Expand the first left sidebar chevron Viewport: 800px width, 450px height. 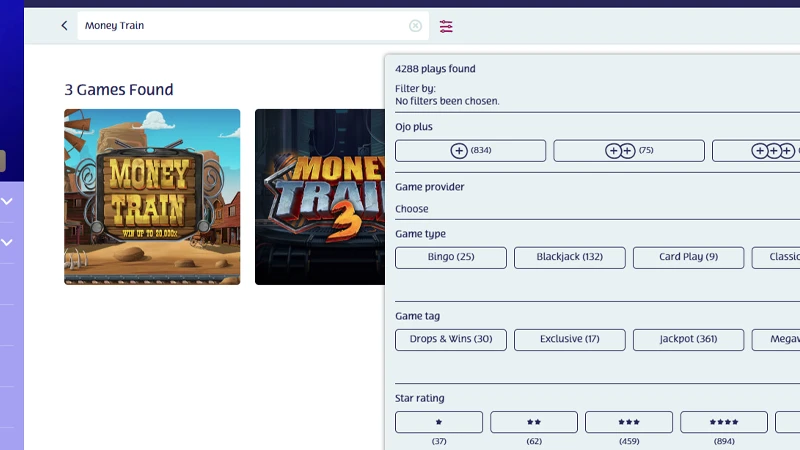point(7,201)
